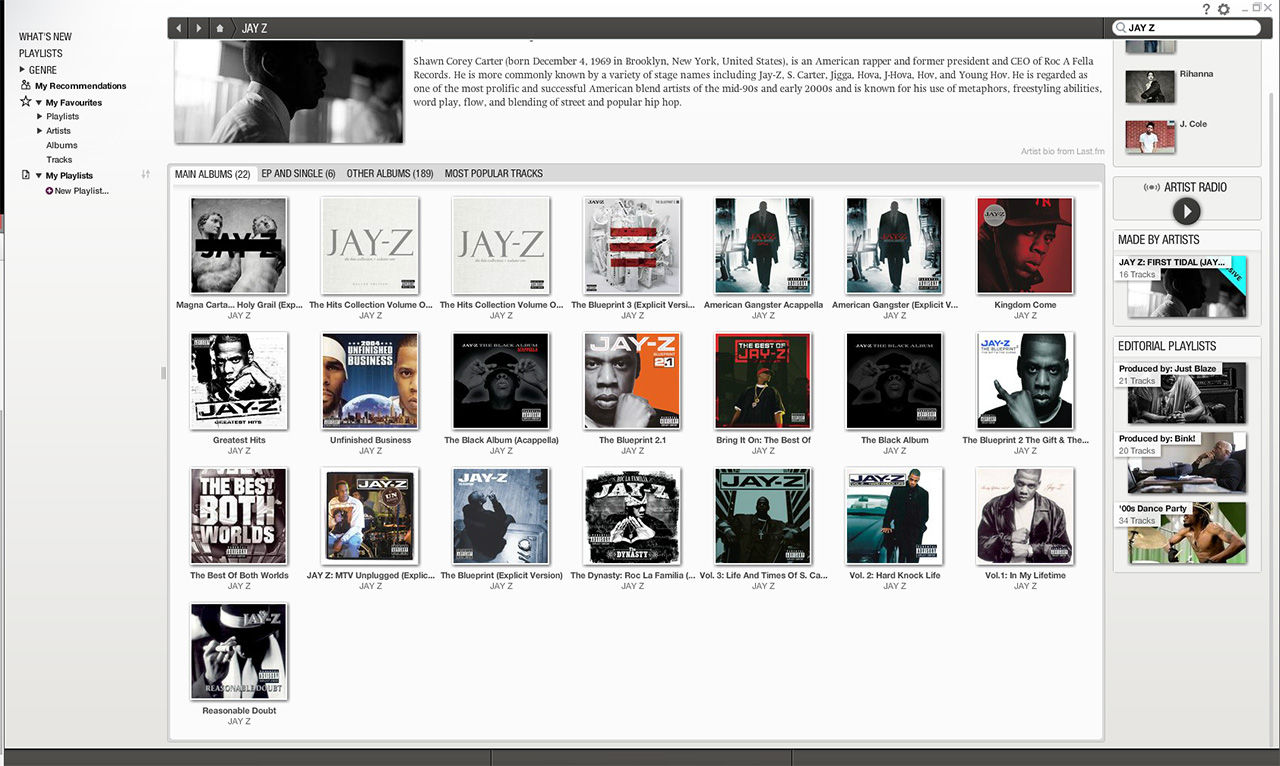Open favourite Tracks in the sidebar
This screenshot has width=1280, height=766.
point(59,160)
